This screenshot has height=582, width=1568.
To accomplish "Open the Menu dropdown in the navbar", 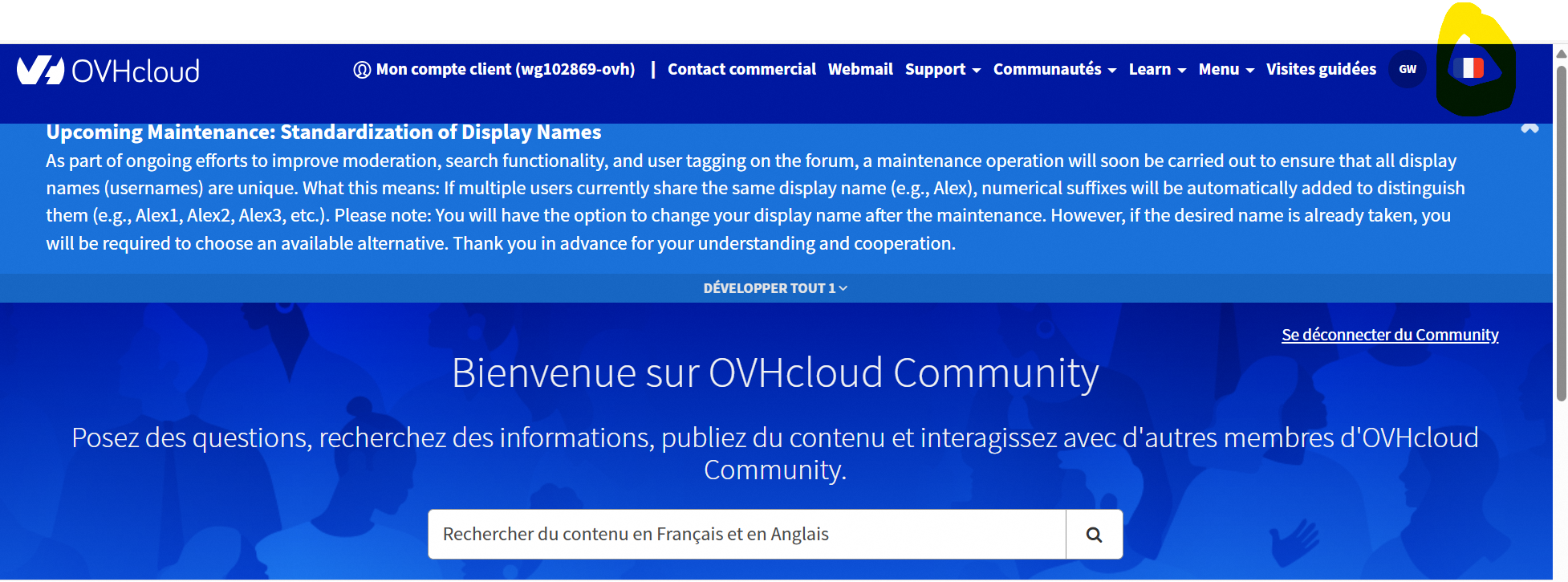I will pos(1225,70).
